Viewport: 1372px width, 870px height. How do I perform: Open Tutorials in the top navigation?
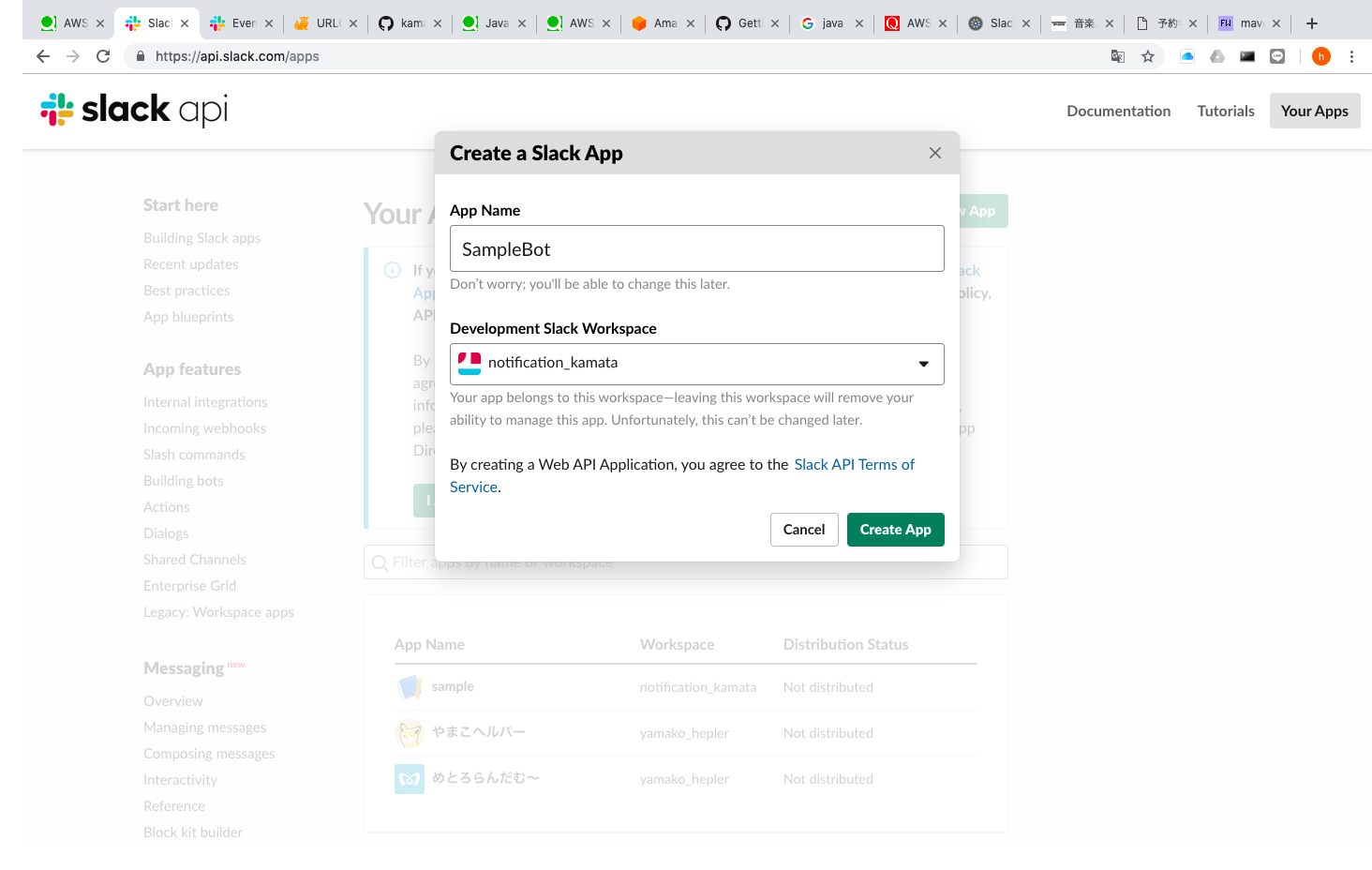coord(1225,111)
